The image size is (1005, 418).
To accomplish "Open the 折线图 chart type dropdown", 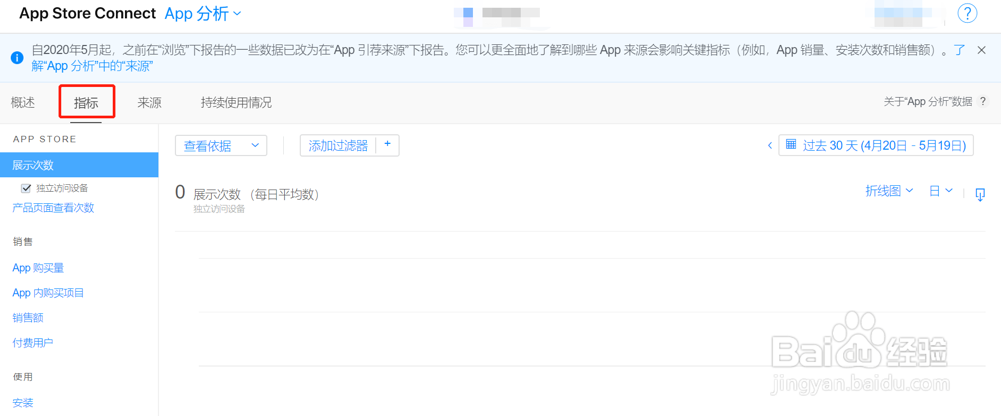I will 889,191.
